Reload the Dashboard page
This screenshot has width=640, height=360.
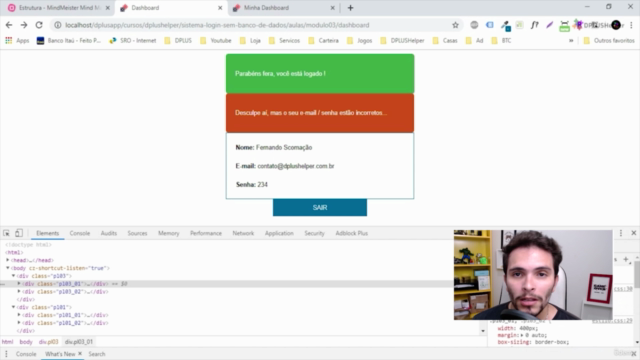point(39,25)
